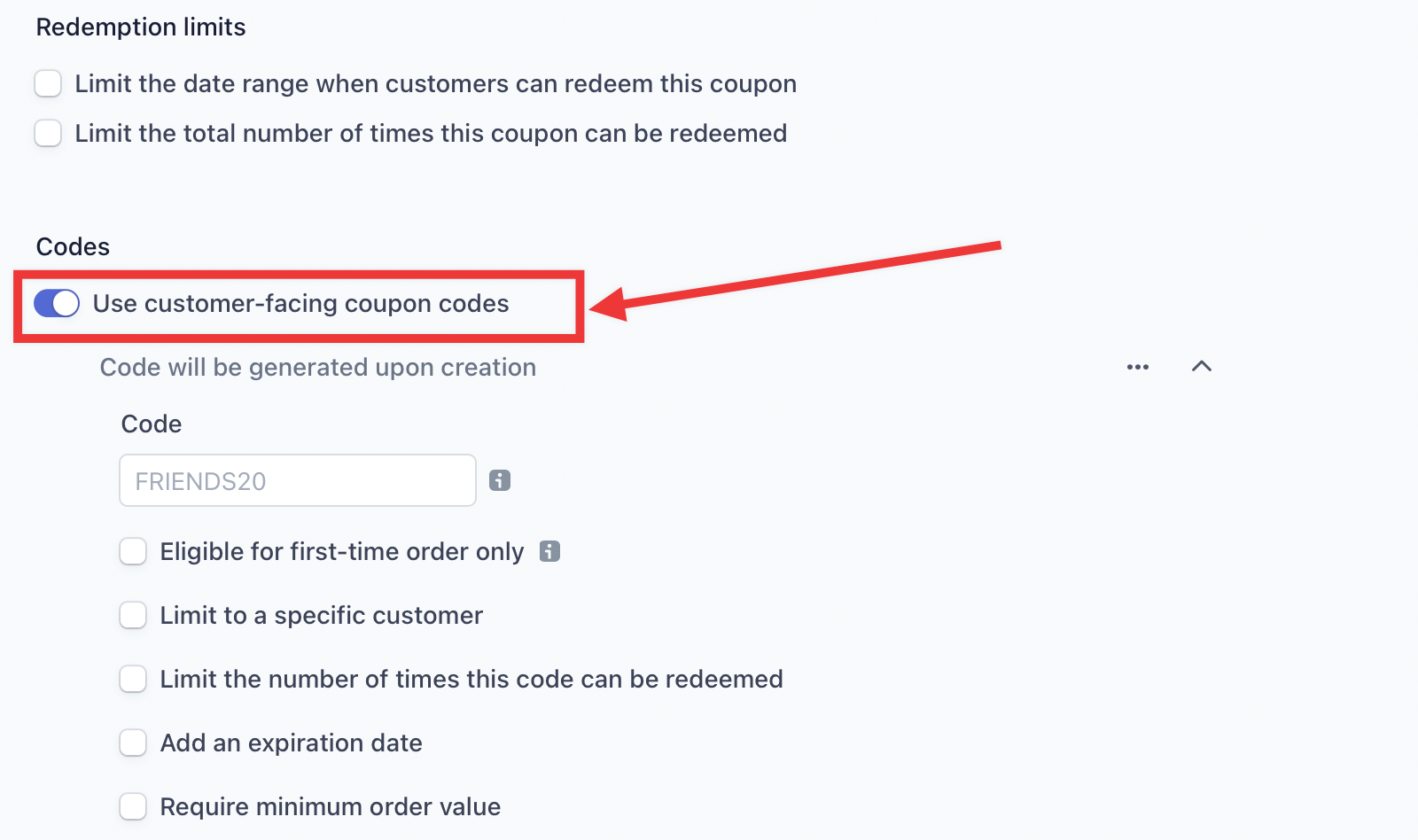
Task: Check limit total number of redemptions
Action: 48,133
